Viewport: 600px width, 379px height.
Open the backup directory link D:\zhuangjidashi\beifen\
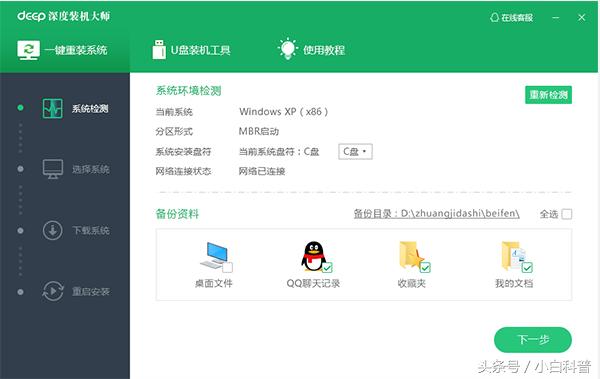pyautogui.click(x=436, y=214)
